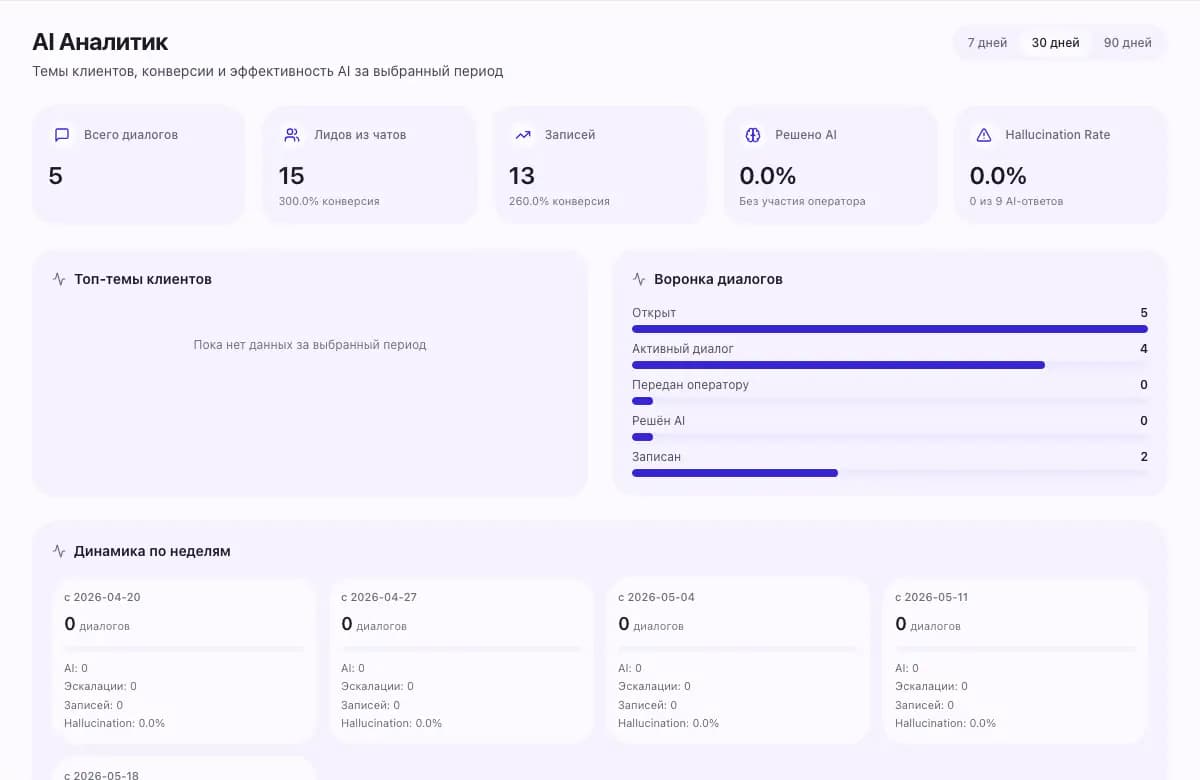The height and width of the screenshot is (780, 1200).
Task: Open the Всего диалогов stat card
Action: 138,165
